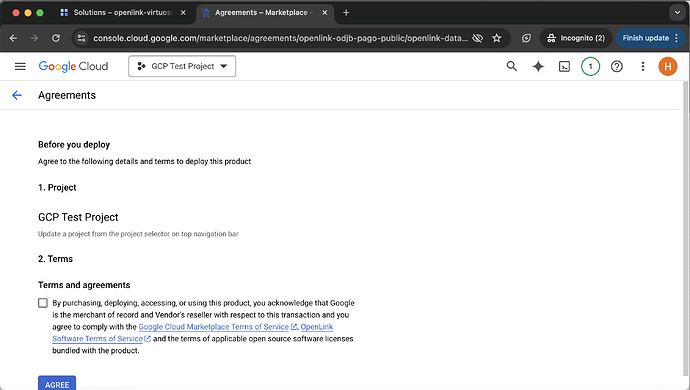This screenshot has height=390, width=690.
Task: Open the tab search chevron dropdown
Action: tap(677, 12)
